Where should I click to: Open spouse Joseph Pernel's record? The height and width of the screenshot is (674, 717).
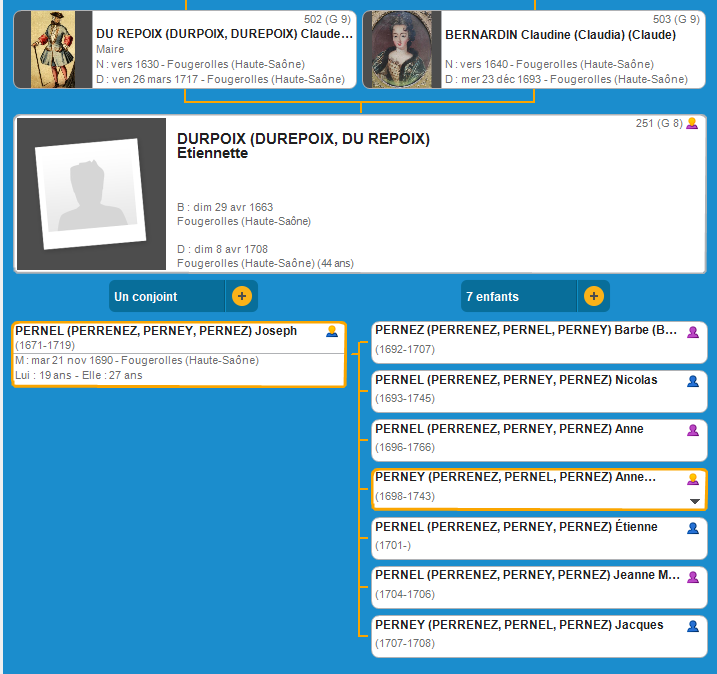pos(156,331)
